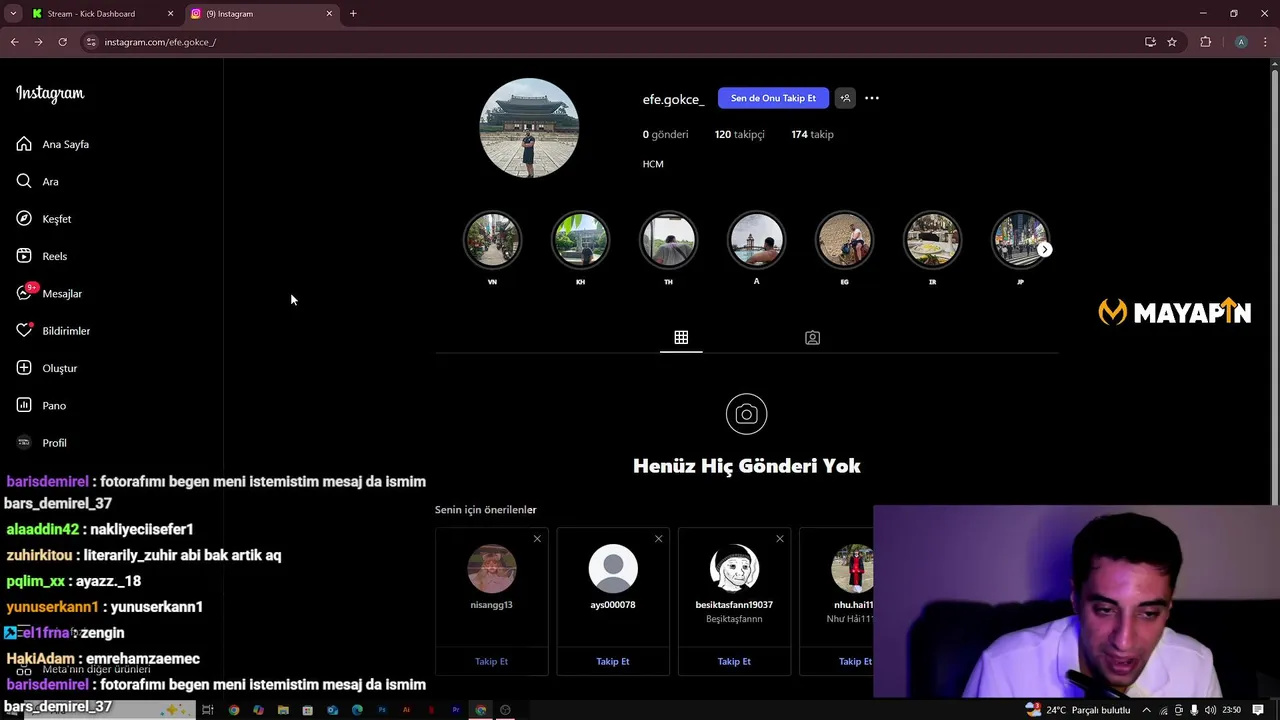The height and width of the screenshot is (720, 1280).
Task: View site information icon in address bar
Action: [x=91, y=42]
